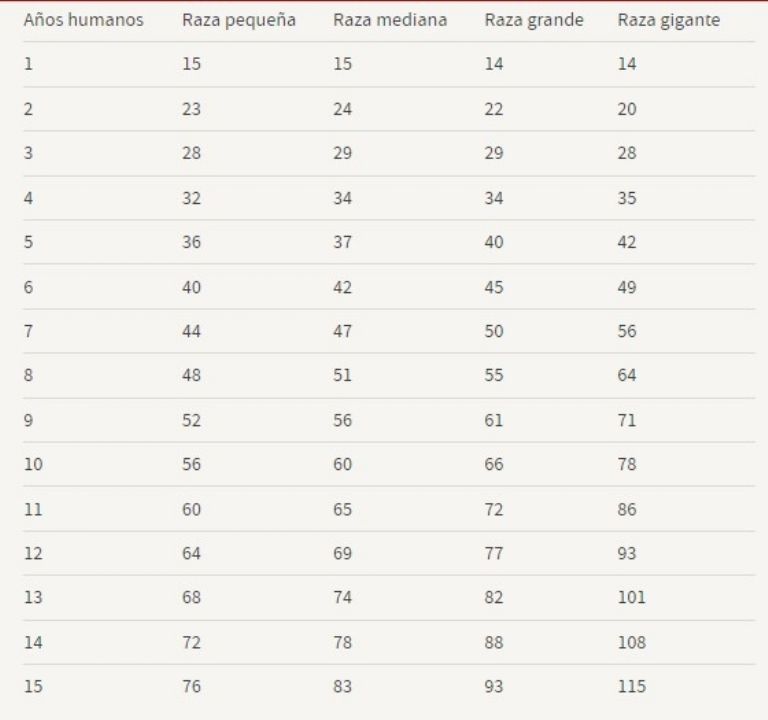Click the 'Años humanos' column header

(x=84, y=20)
